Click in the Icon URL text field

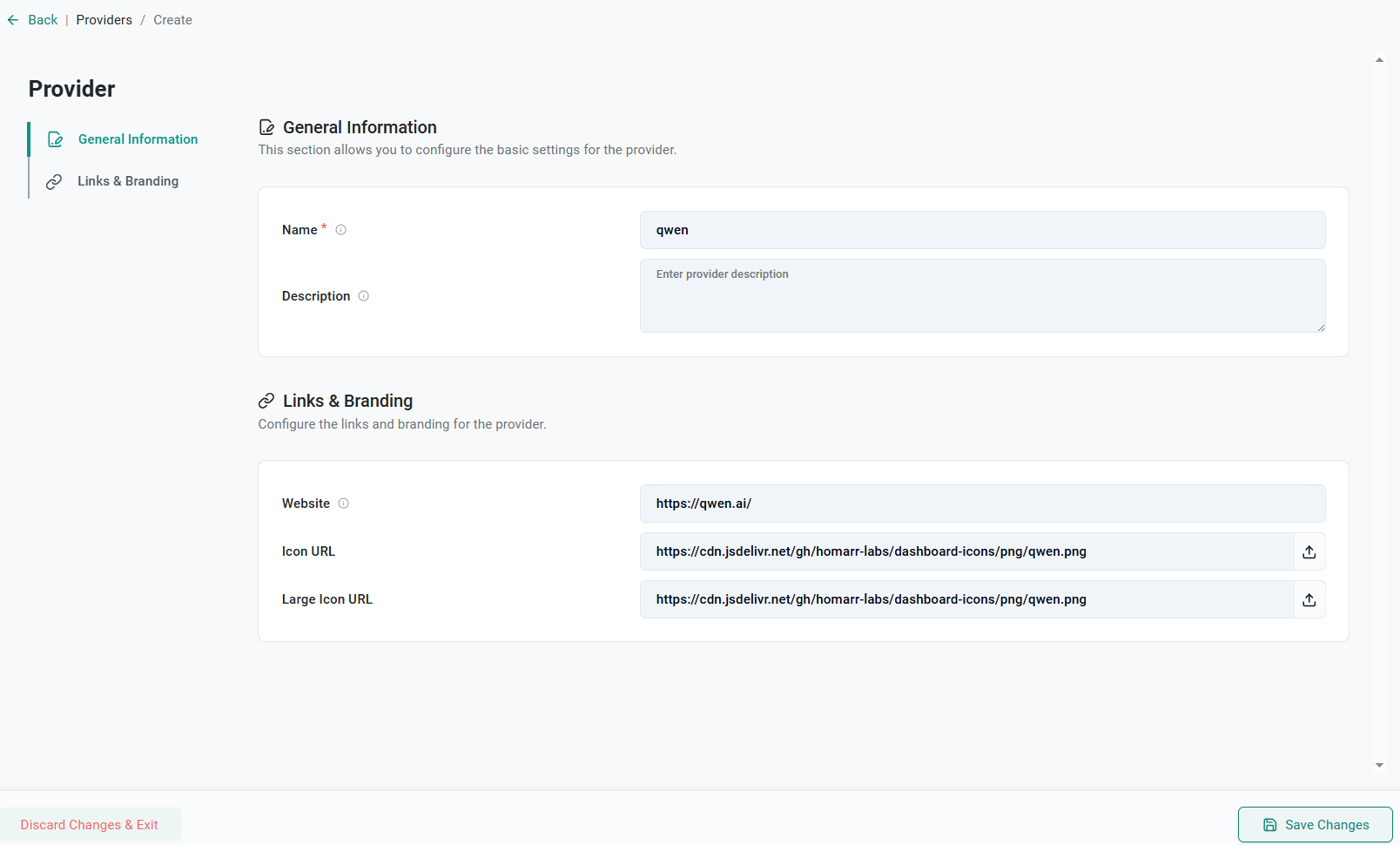pyautogui.click(x=966, y=551)
